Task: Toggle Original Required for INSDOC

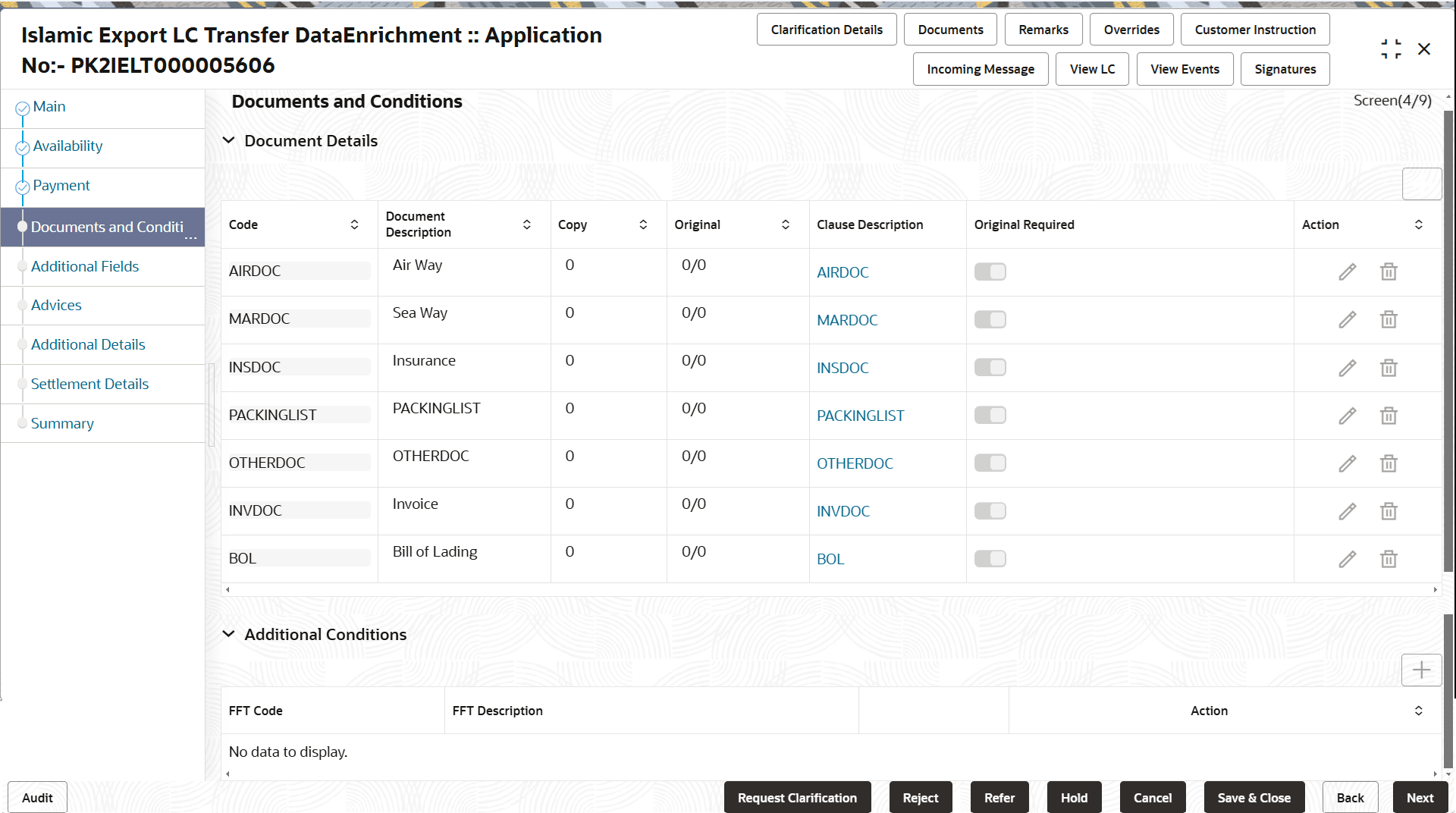Action: click(990, 366)
